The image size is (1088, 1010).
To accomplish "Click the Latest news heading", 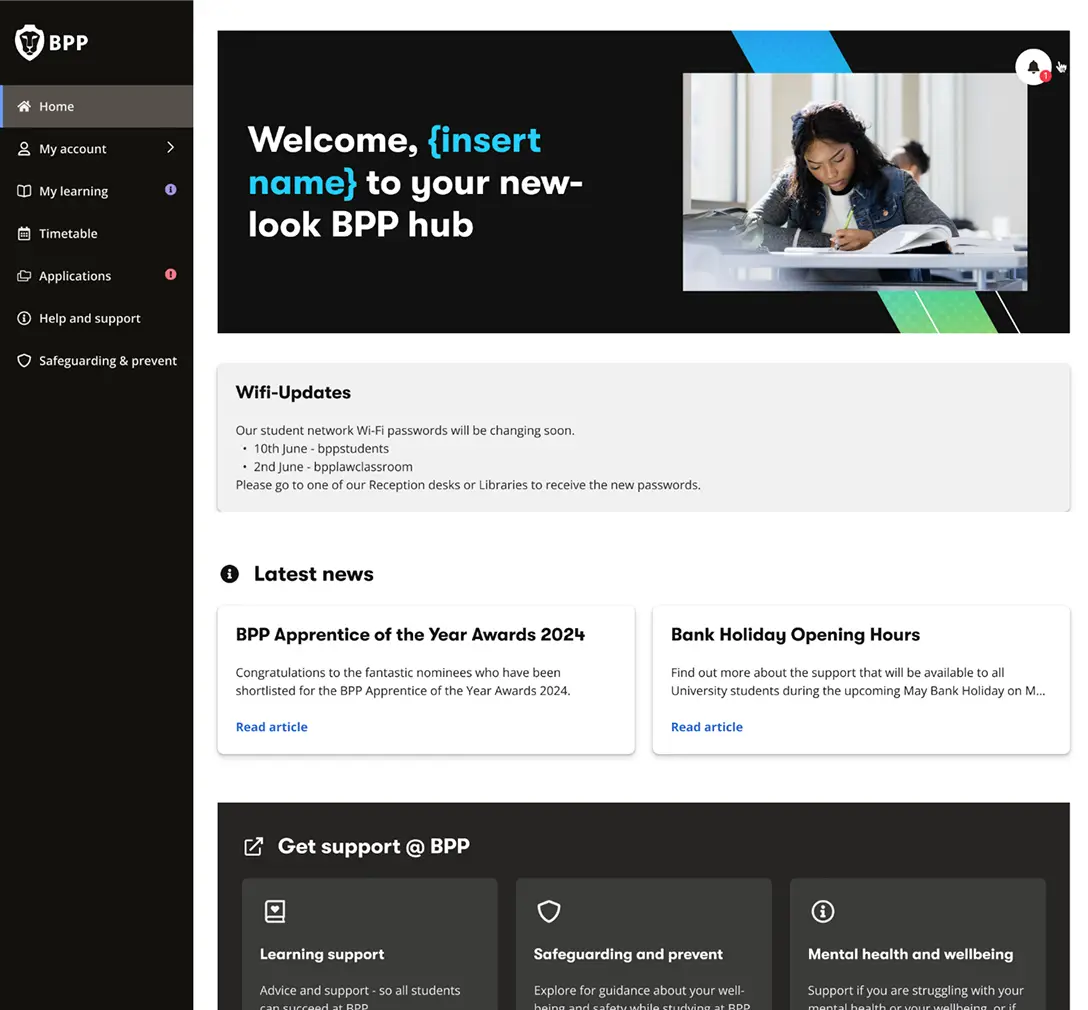I will pos(314,574).
